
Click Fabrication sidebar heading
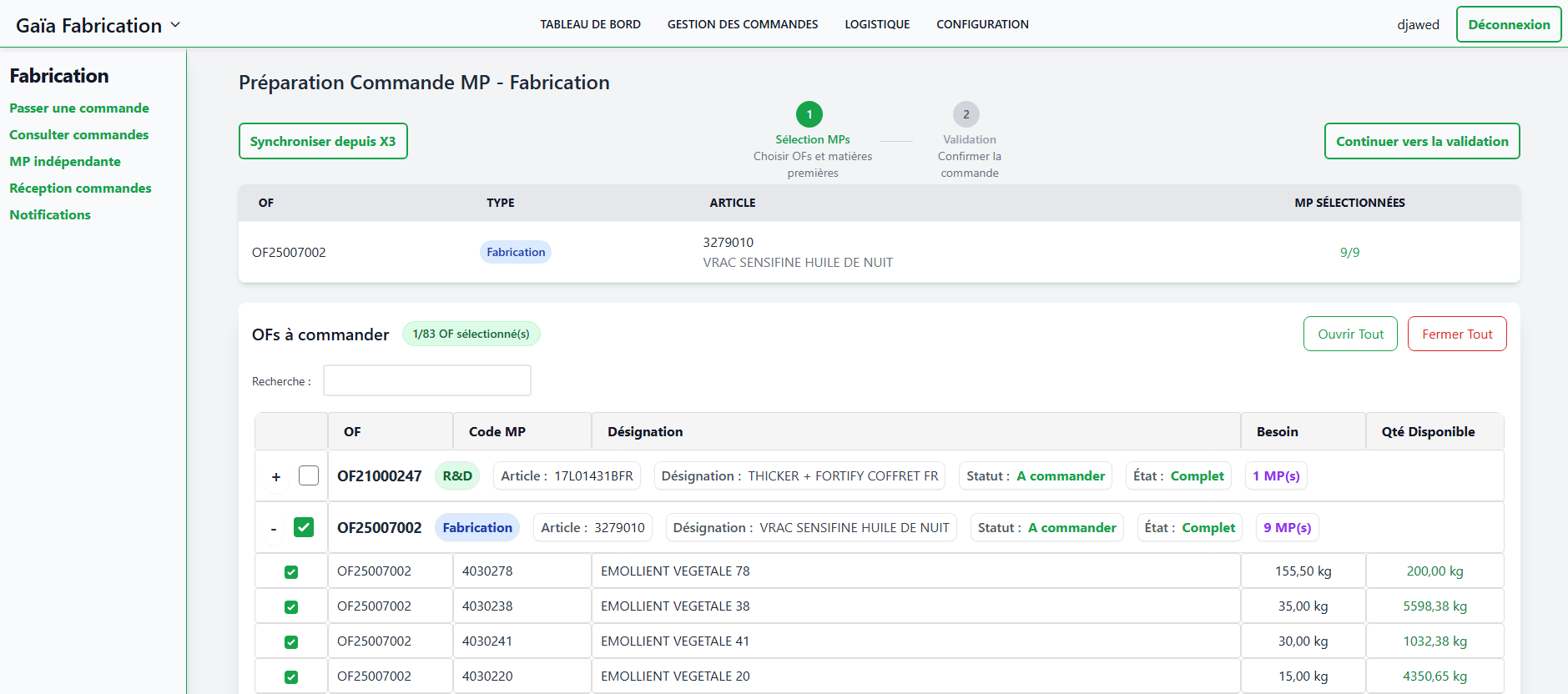pos(59,75)
